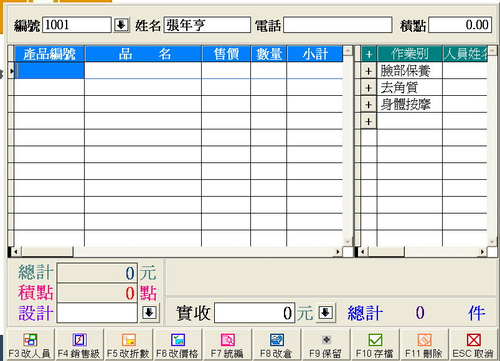
Task: Click the F9 保留 button
Action: coord(325,345)
